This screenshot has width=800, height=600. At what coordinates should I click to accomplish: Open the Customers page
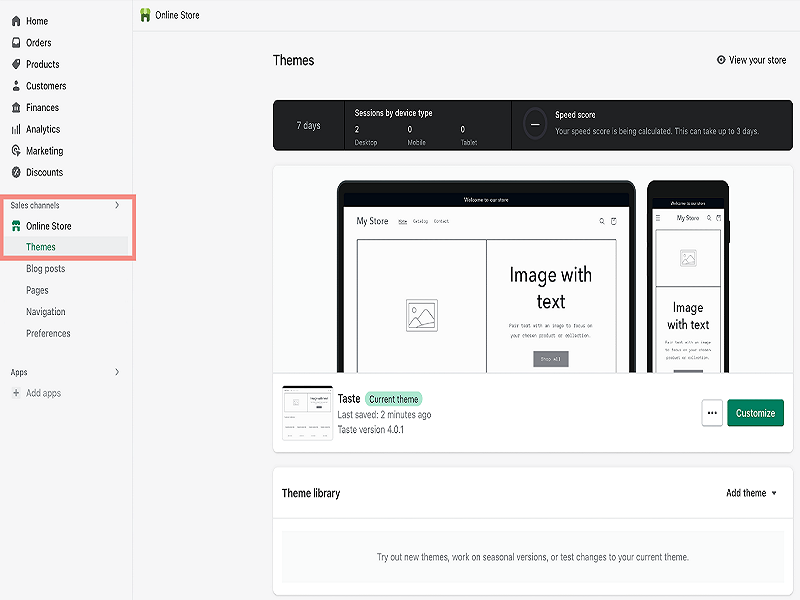coord(45,85)
